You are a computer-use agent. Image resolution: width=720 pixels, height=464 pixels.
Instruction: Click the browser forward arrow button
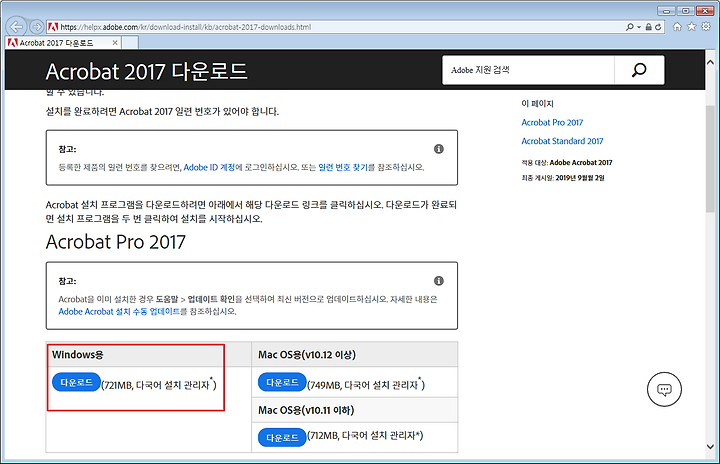click(37, 27)
